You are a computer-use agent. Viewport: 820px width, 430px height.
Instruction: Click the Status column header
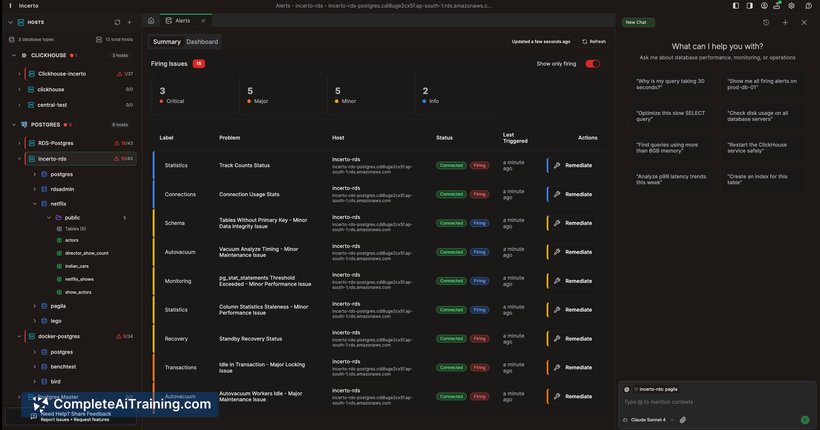click(444, 138)
